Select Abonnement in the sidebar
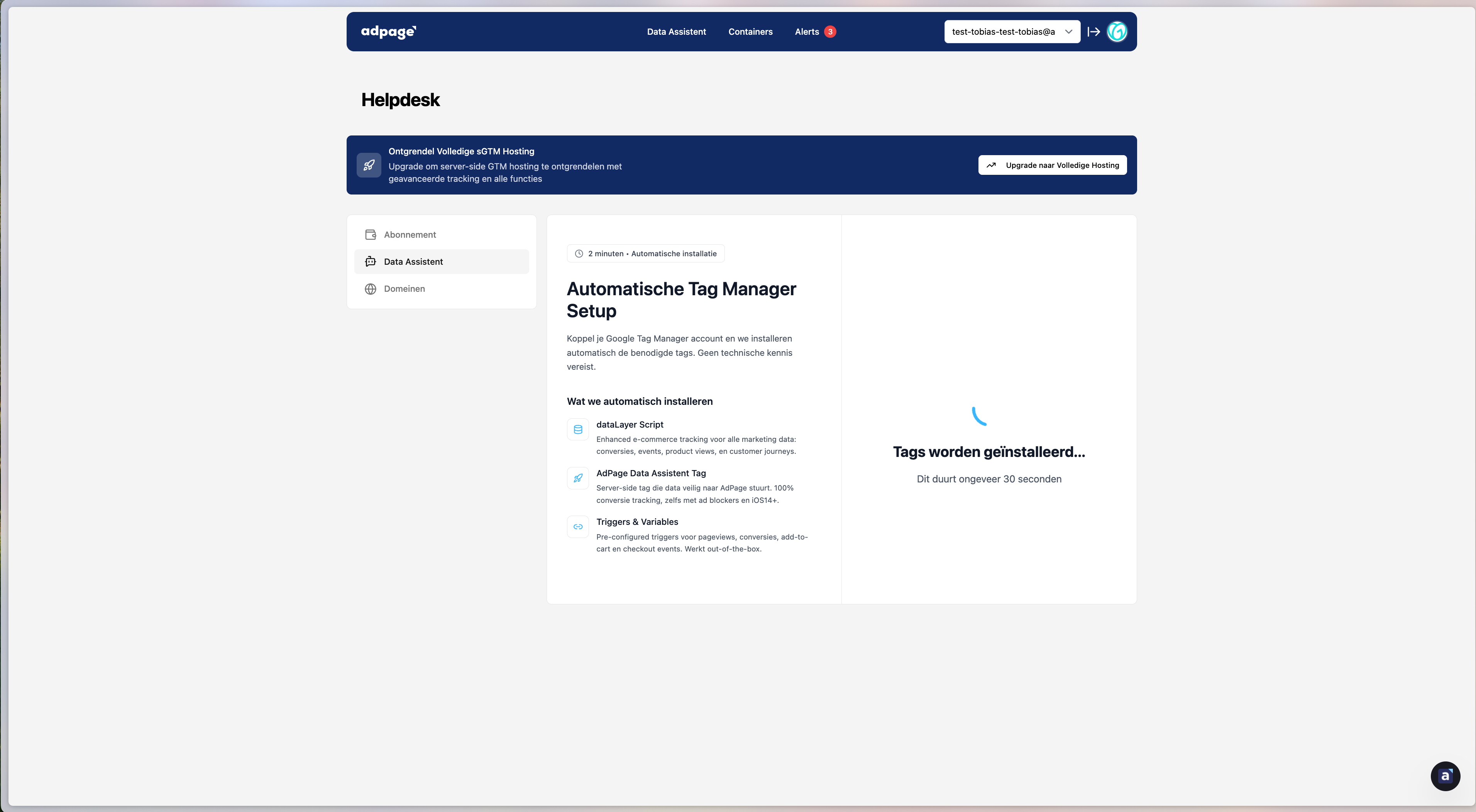The image size is (1476, 812). pyautogui.click(x=410, y=234)
